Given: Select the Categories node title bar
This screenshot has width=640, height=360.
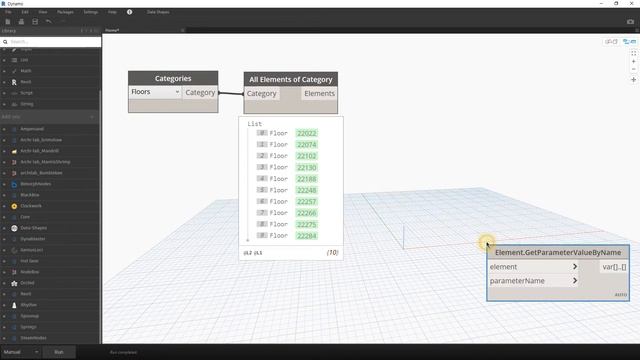Looking at the screenshot, I should tap(173, 78).
